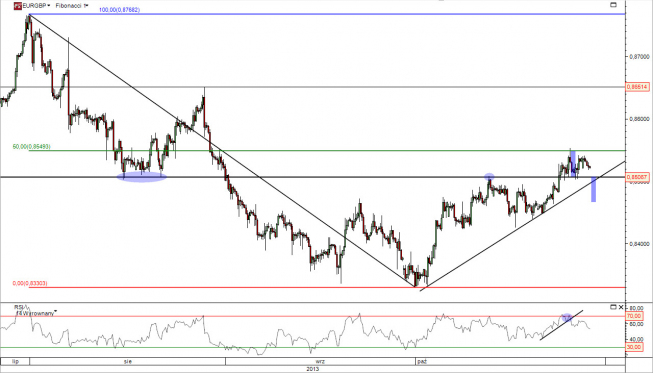653x373 pixels.
Task: Click the 'sie' month segment on timeline
Action: click(127, 361)
